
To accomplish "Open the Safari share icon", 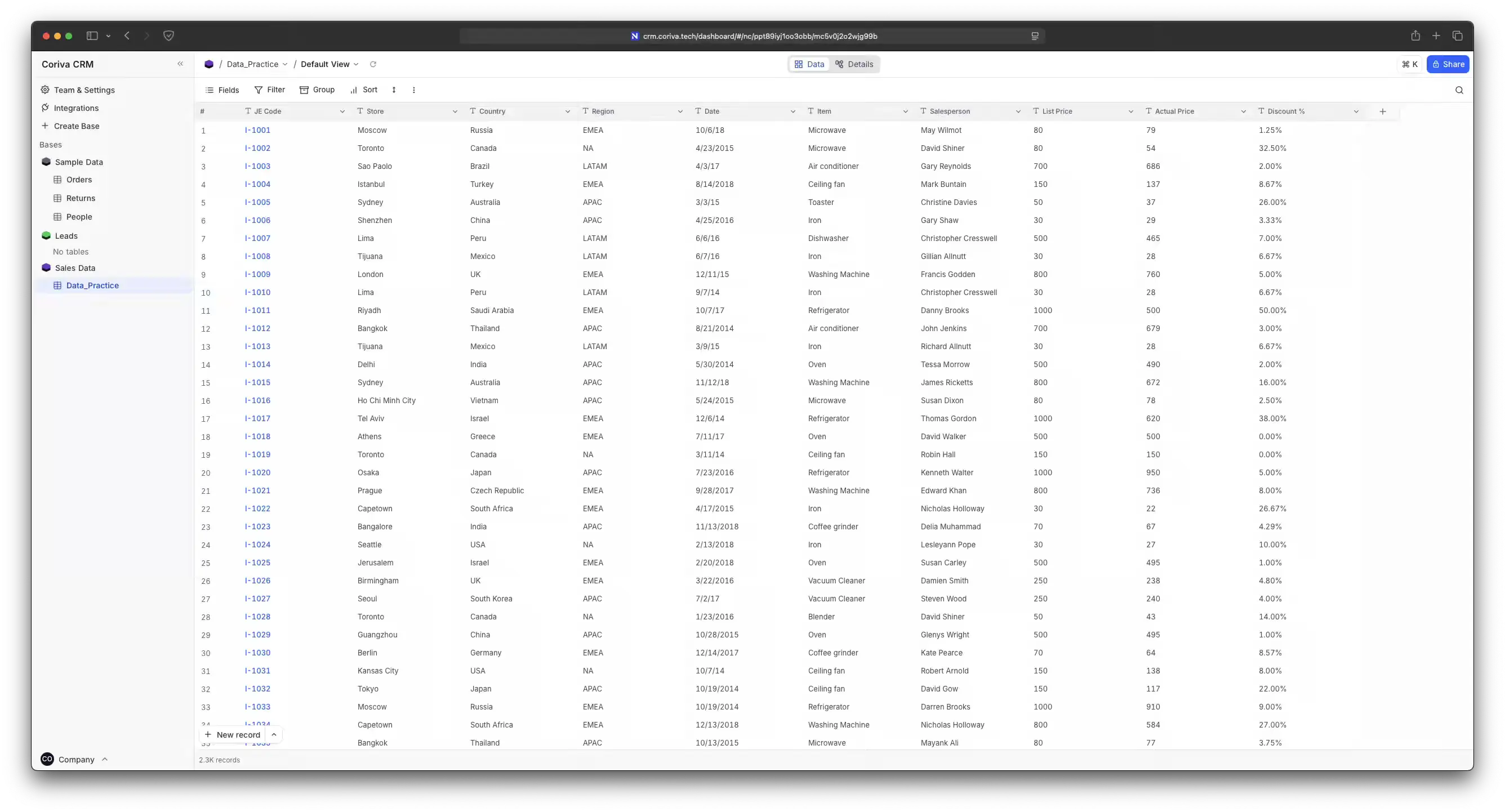I will (1415, 36).
